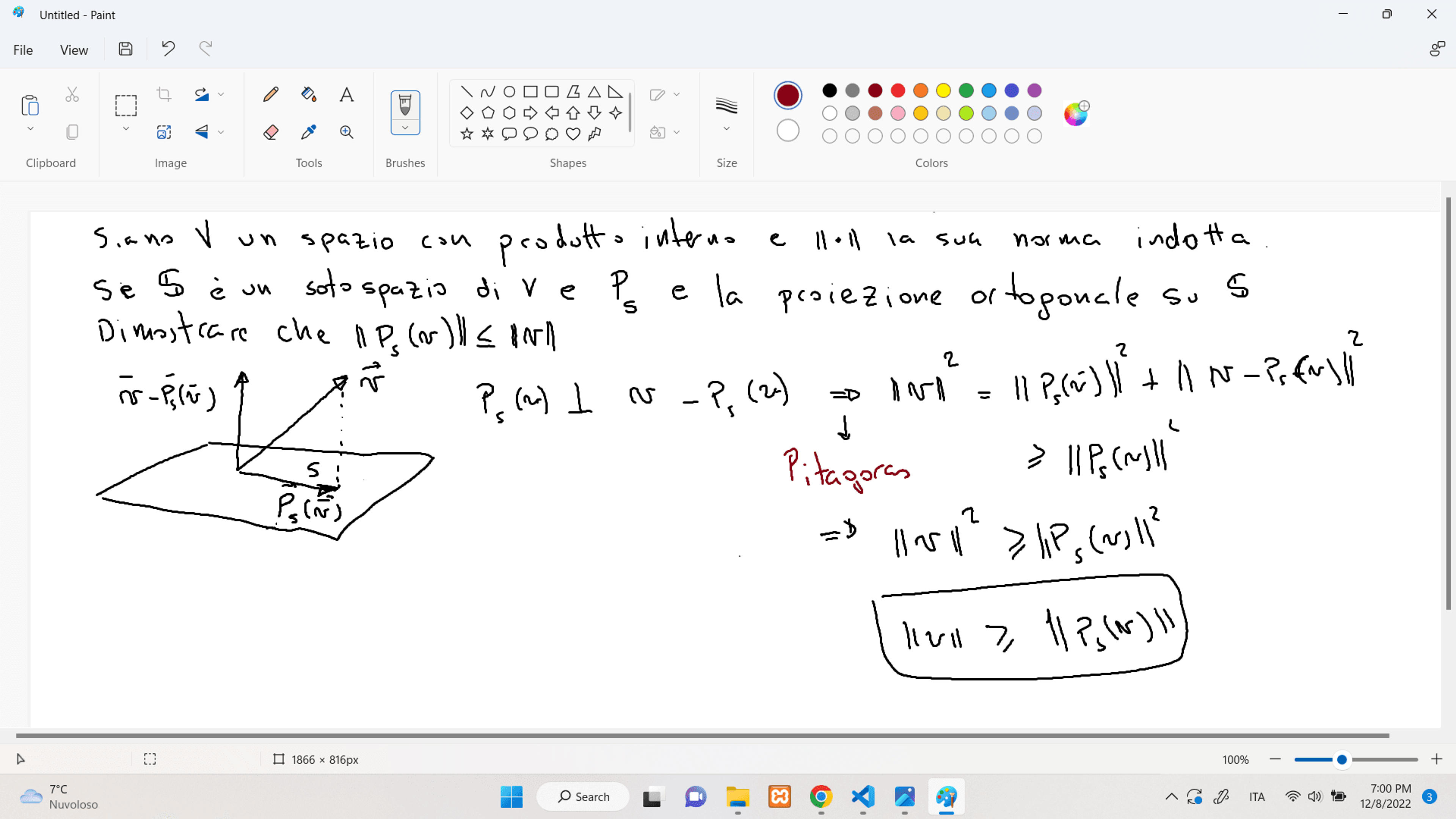The width and height of the screenshot is (1456, 819).
Task: Choose the Triangle shape
Action: (x=594, y=91)
